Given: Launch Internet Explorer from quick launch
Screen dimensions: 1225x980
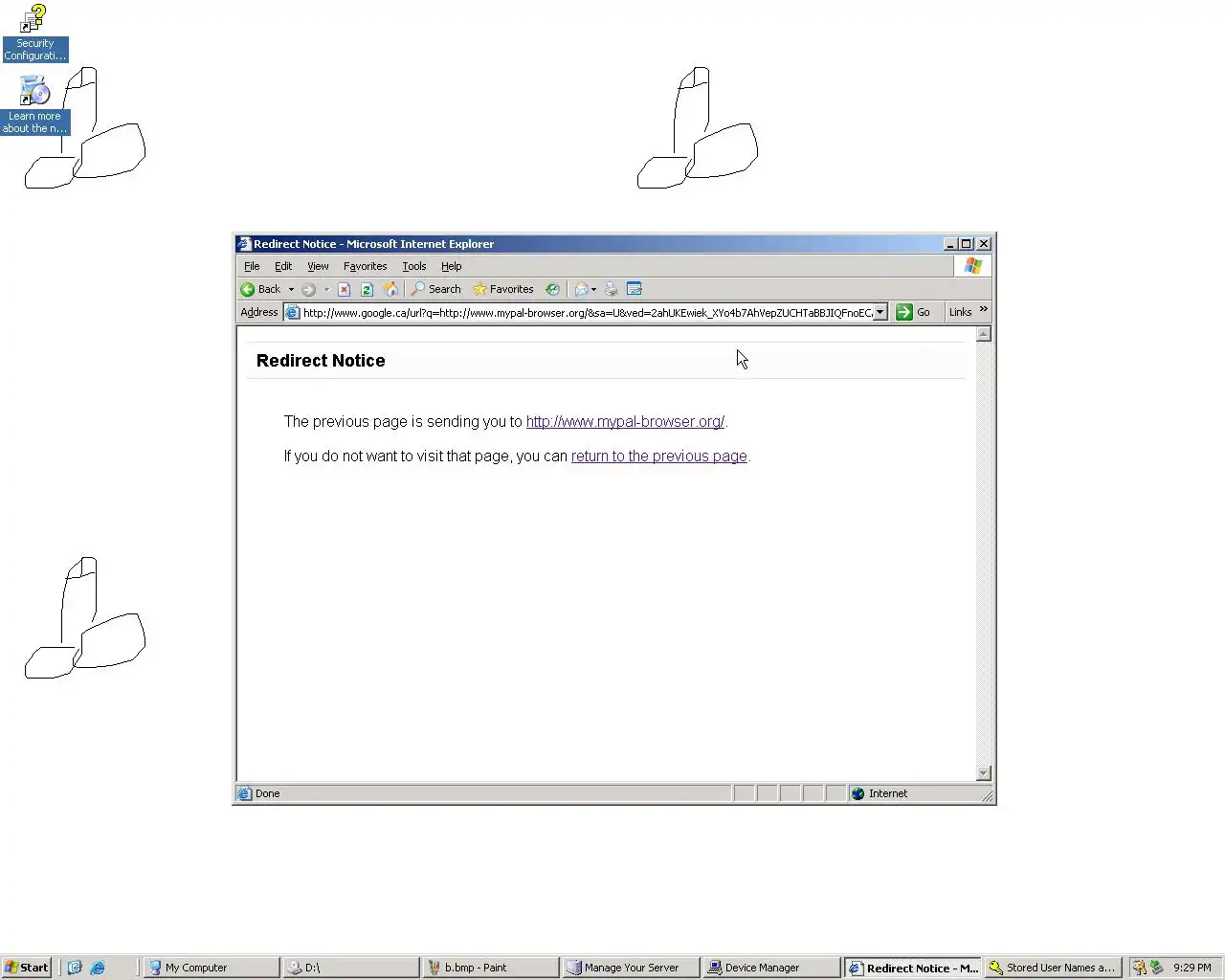Looking at the screenshot, I should (98, 968).
